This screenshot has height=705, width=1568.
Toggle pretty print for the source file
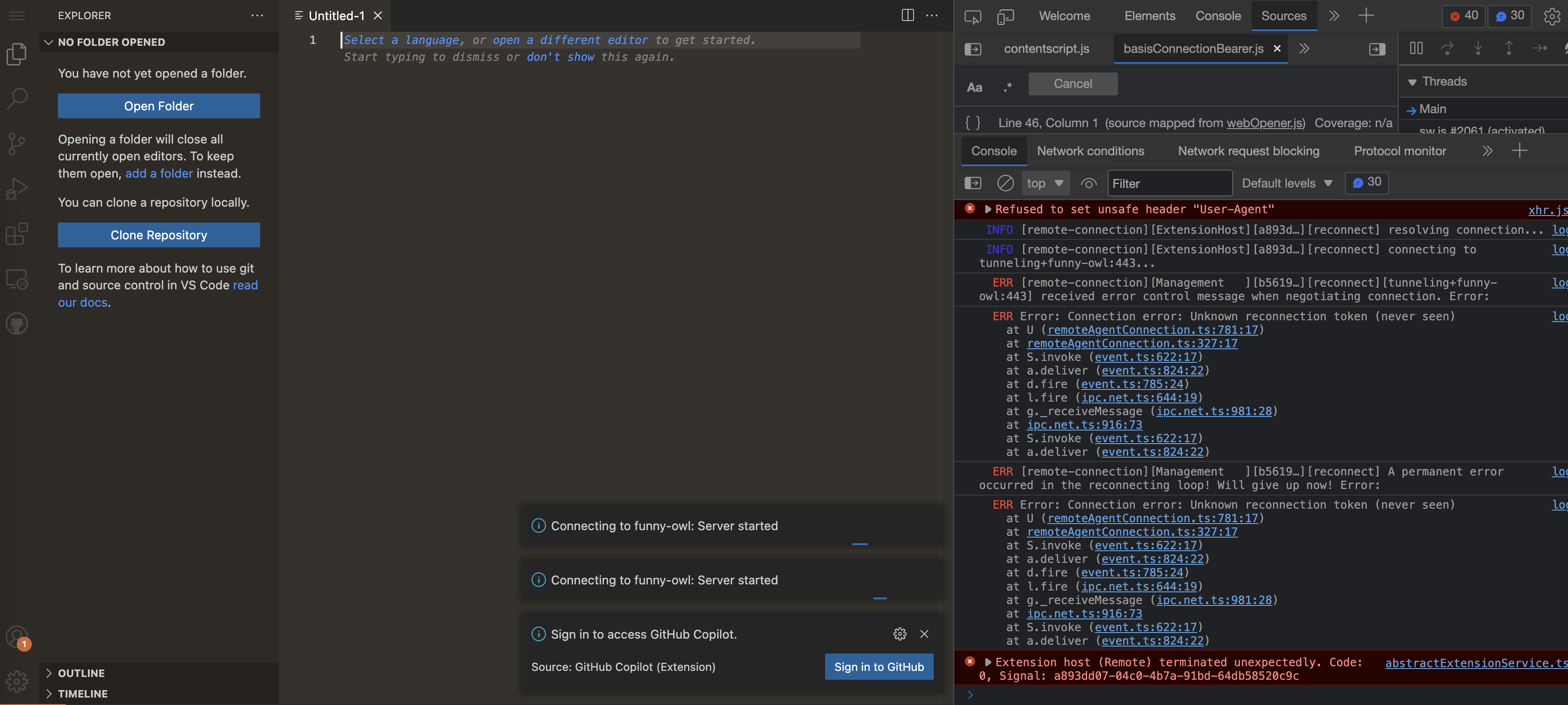973,122
